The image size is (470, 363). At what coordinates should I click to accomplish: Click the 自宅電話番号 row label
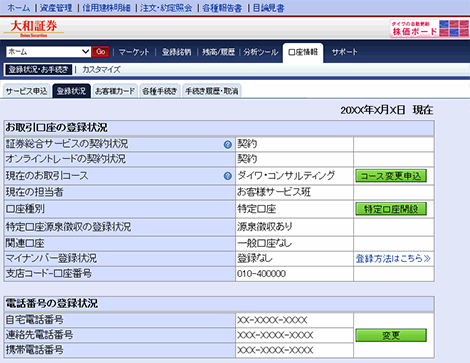tap(35, 320)
